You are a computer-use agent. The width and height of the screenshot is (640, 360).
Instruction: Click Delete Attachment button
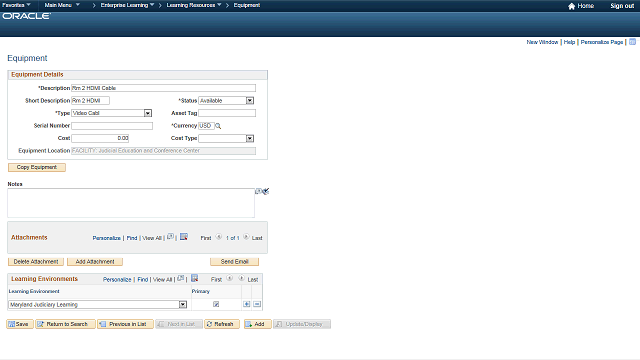[36, 262]
